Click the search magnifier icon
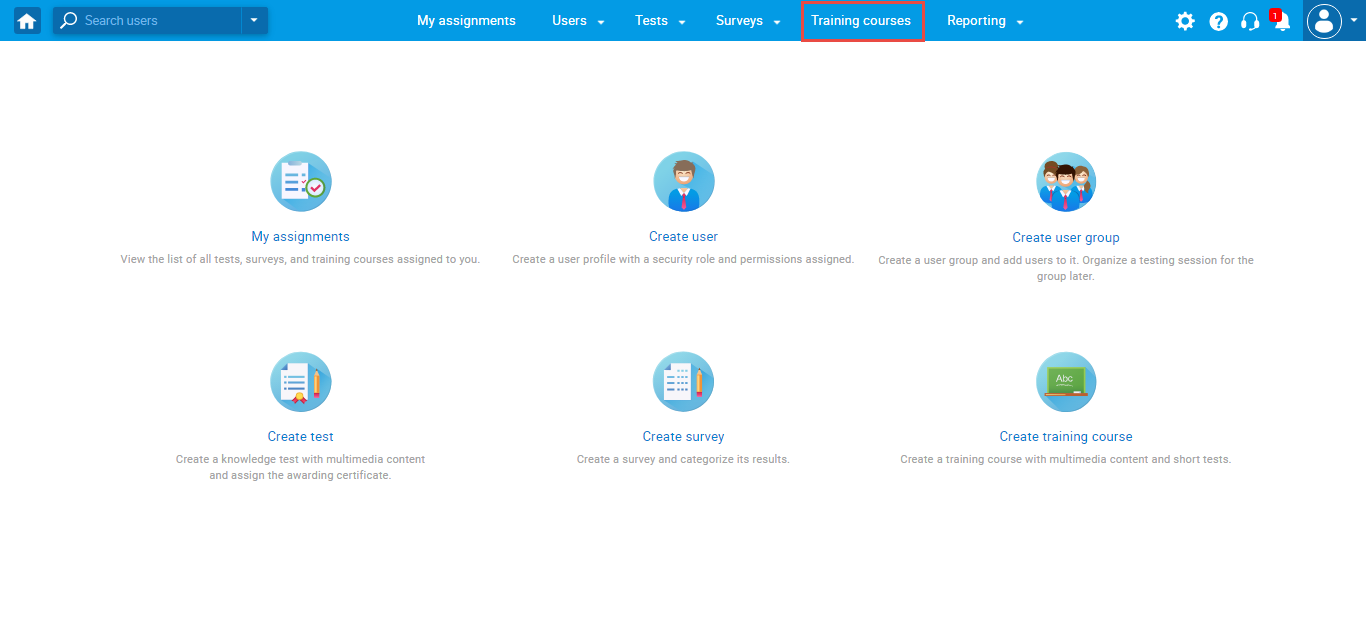Viewport: 1366px width, 625px height. (69, 21)
